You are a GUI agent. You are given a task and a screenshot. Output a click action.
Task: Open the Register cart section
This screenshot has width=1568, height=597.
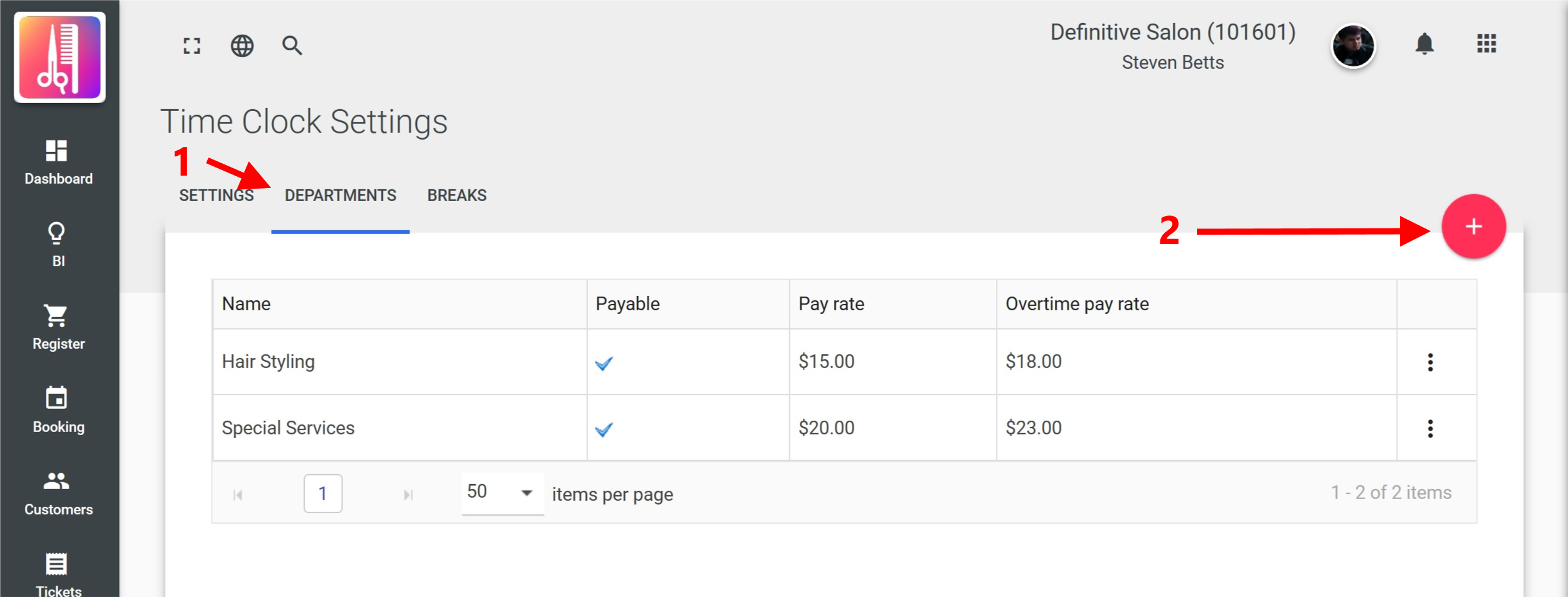click(x=58, y=327)
